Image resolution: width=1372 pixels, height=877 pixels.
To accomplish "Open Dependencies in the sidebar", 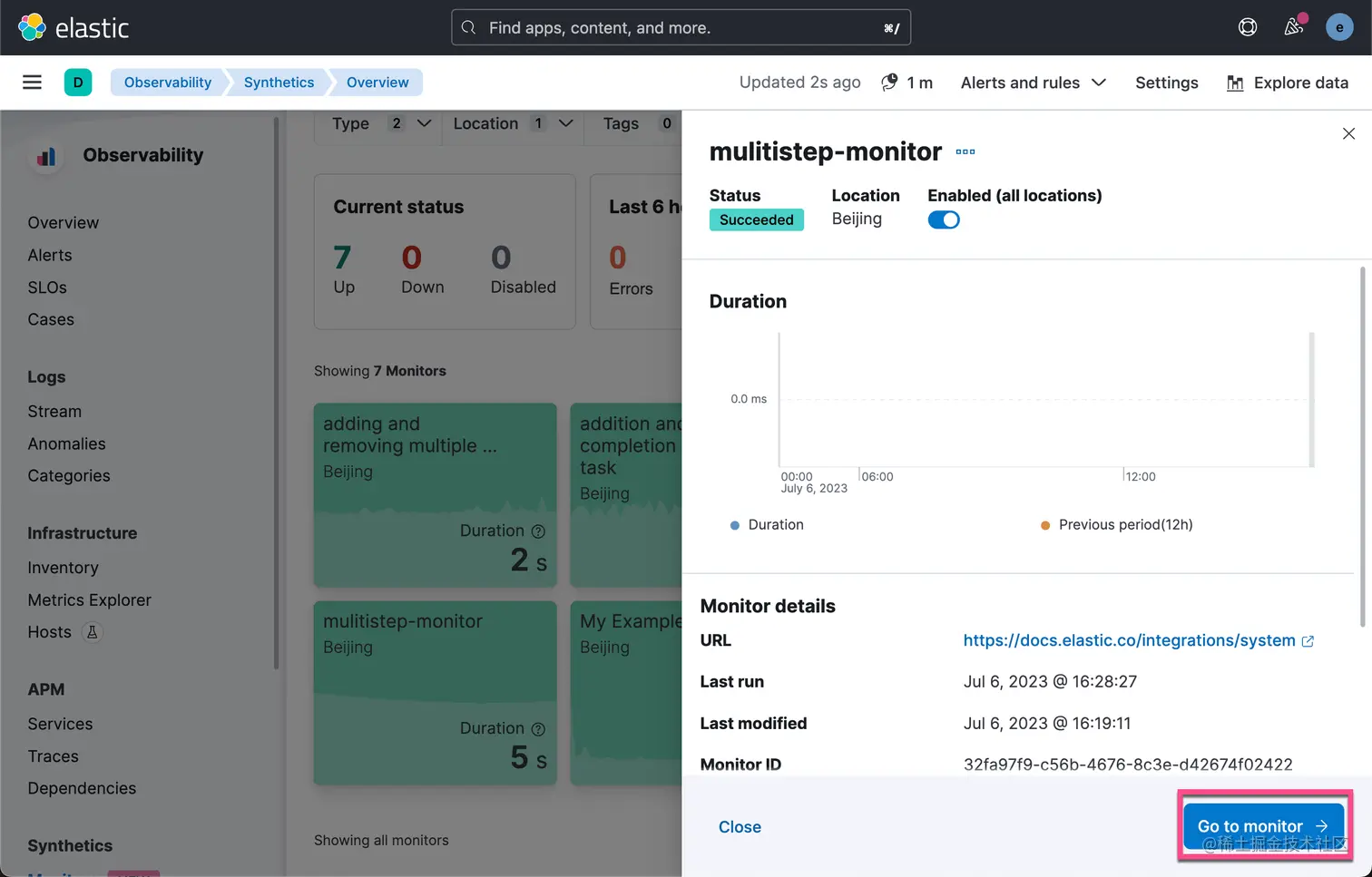I will click(82, 788).
